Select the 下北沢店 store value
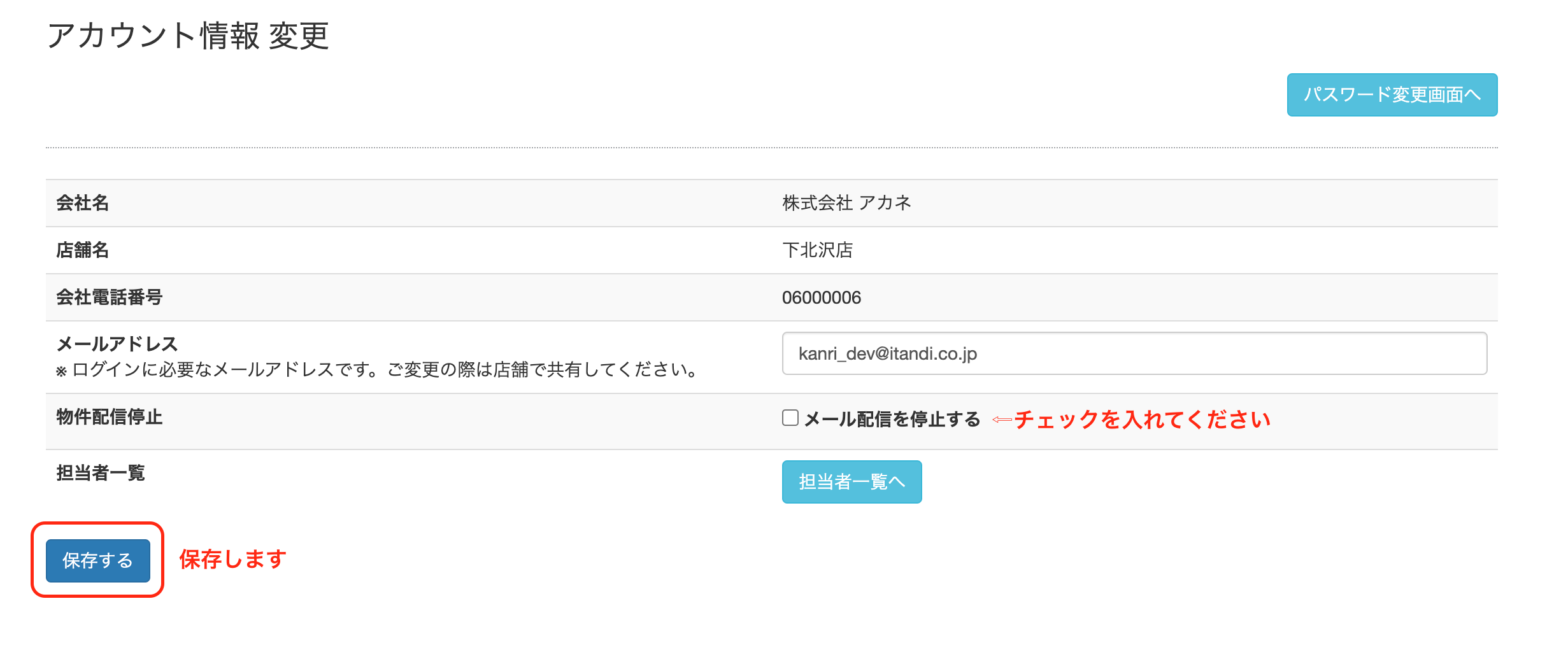The height and width of the screenshot is (657, 1568). point(817,250)
